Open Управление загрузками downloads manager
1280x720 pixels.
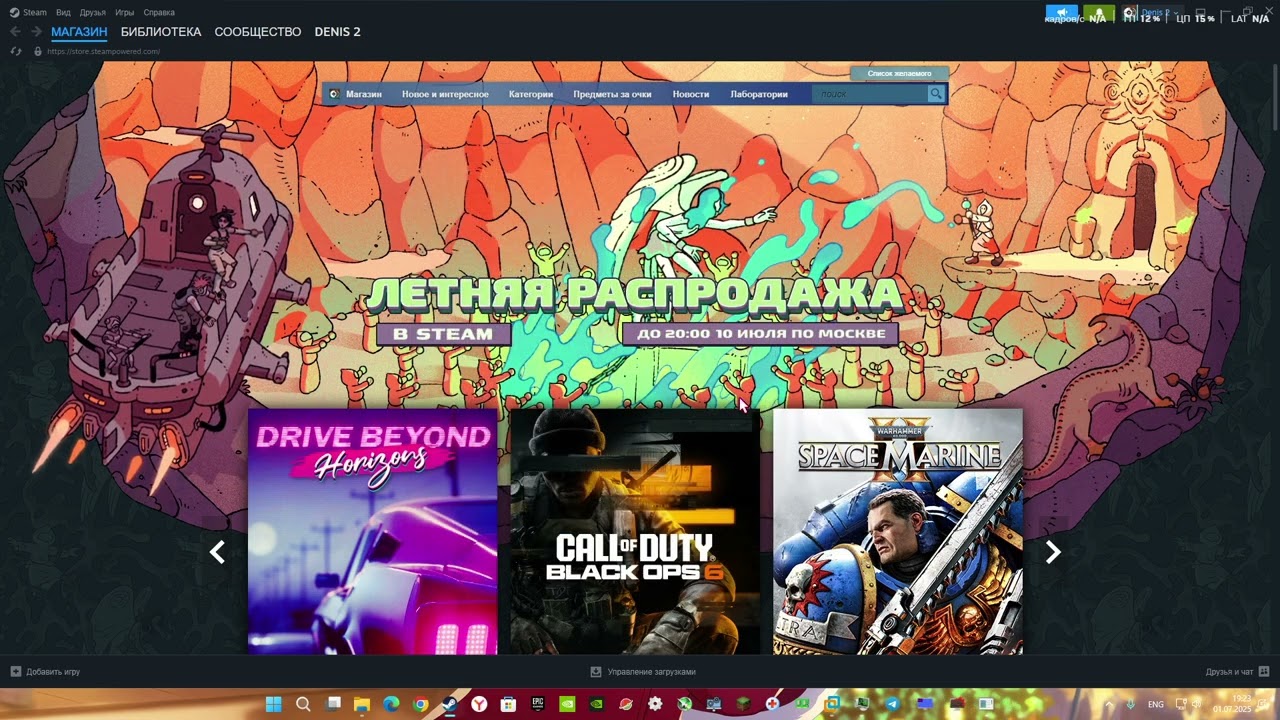[x=643, y=672]
